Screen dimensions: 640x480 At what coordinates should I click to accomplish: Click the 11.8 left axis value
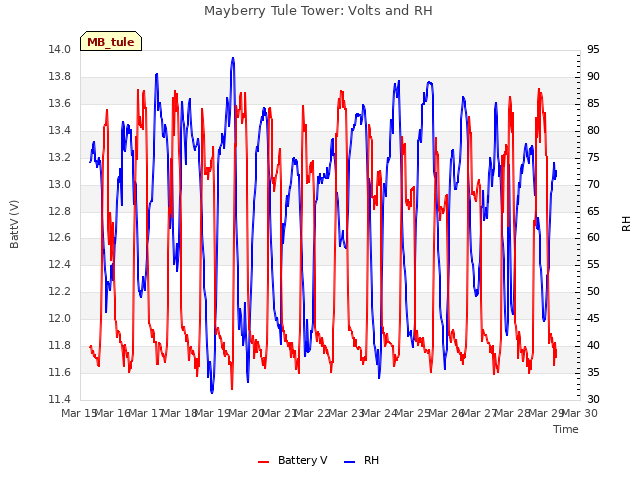(x=60, y=345)
